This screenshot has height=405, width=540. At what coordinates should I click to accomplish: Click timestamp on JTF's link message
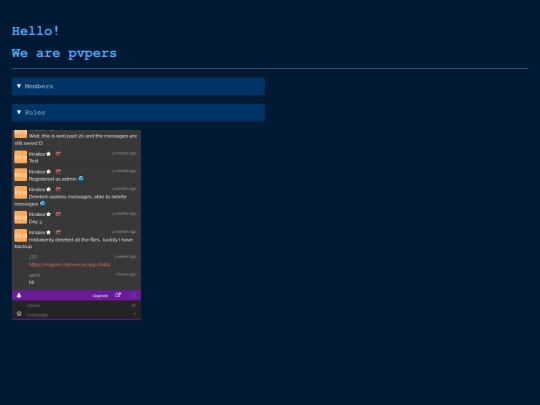point(125,257)
